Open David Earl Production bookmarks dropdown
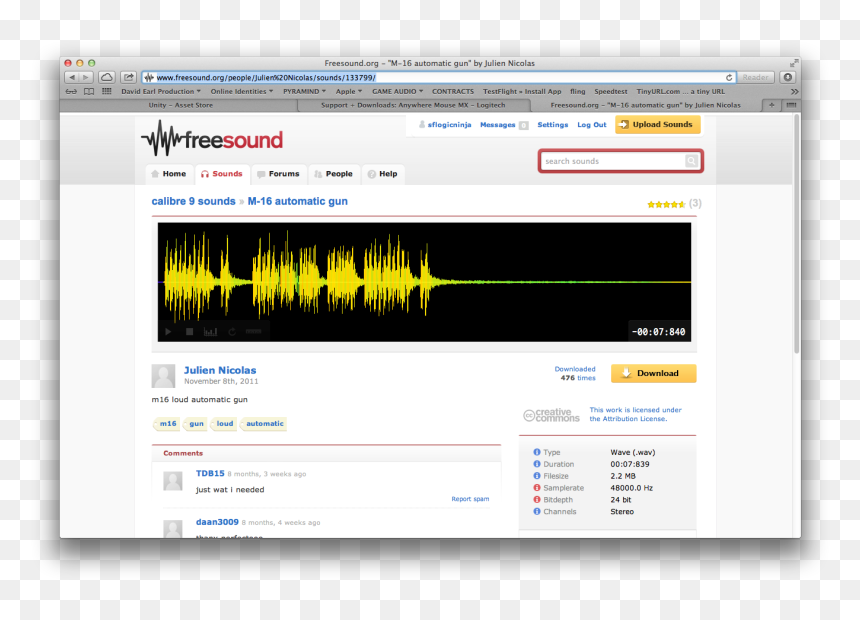The image size is (860, 620). [161, 92]
